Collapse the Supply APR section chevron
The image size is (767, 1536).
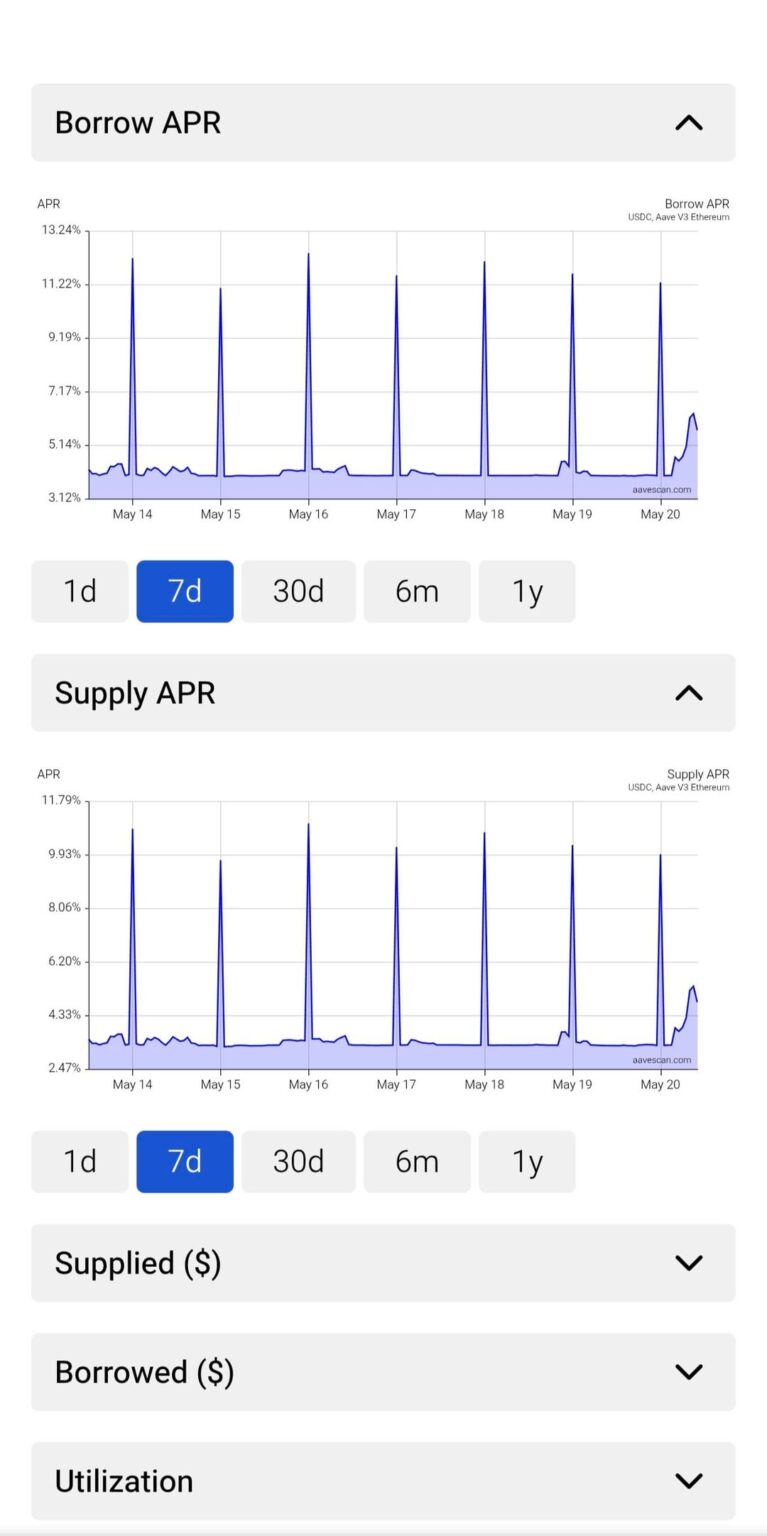pos(689,693)
